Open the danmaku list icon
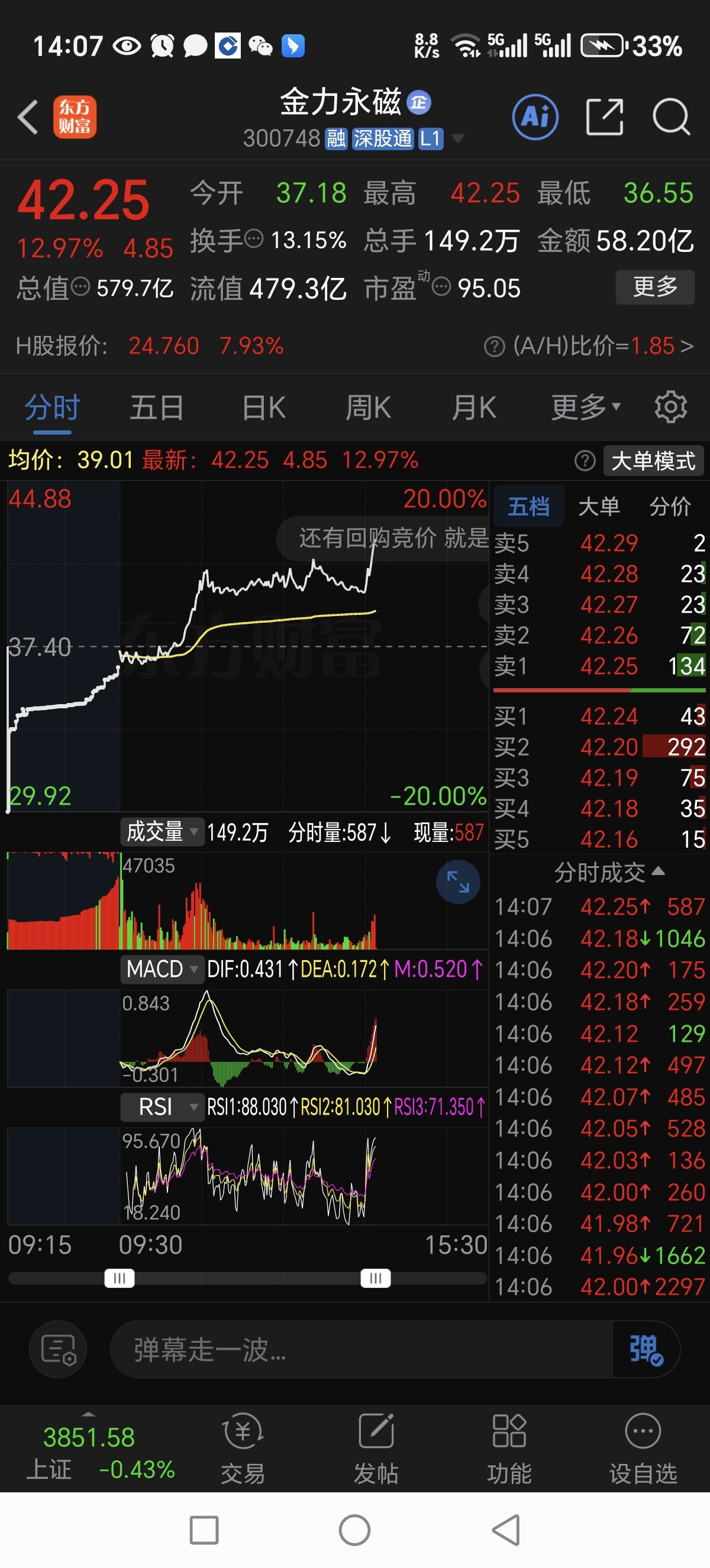 pyautogui.click(x=59, y=1349)
